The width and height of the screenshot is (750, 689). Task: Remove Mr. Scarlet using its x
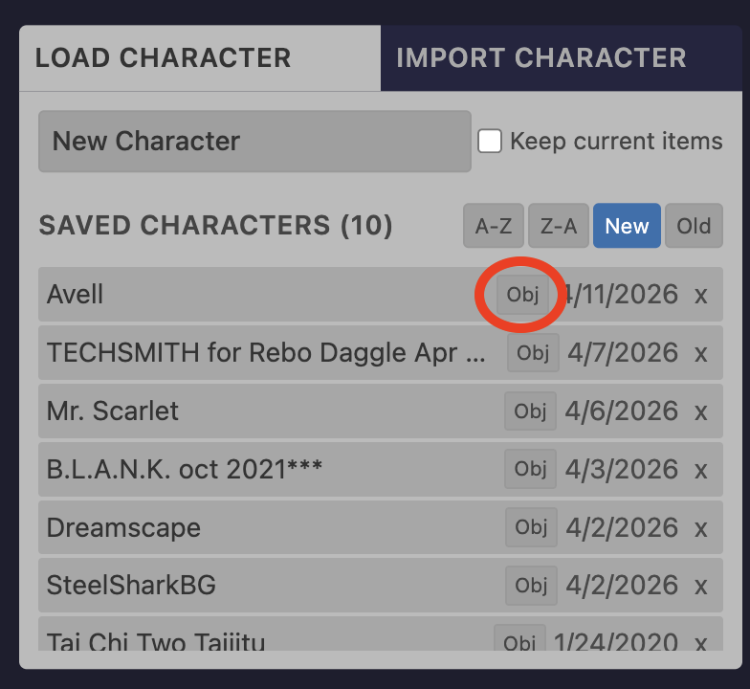coord(701,411)
